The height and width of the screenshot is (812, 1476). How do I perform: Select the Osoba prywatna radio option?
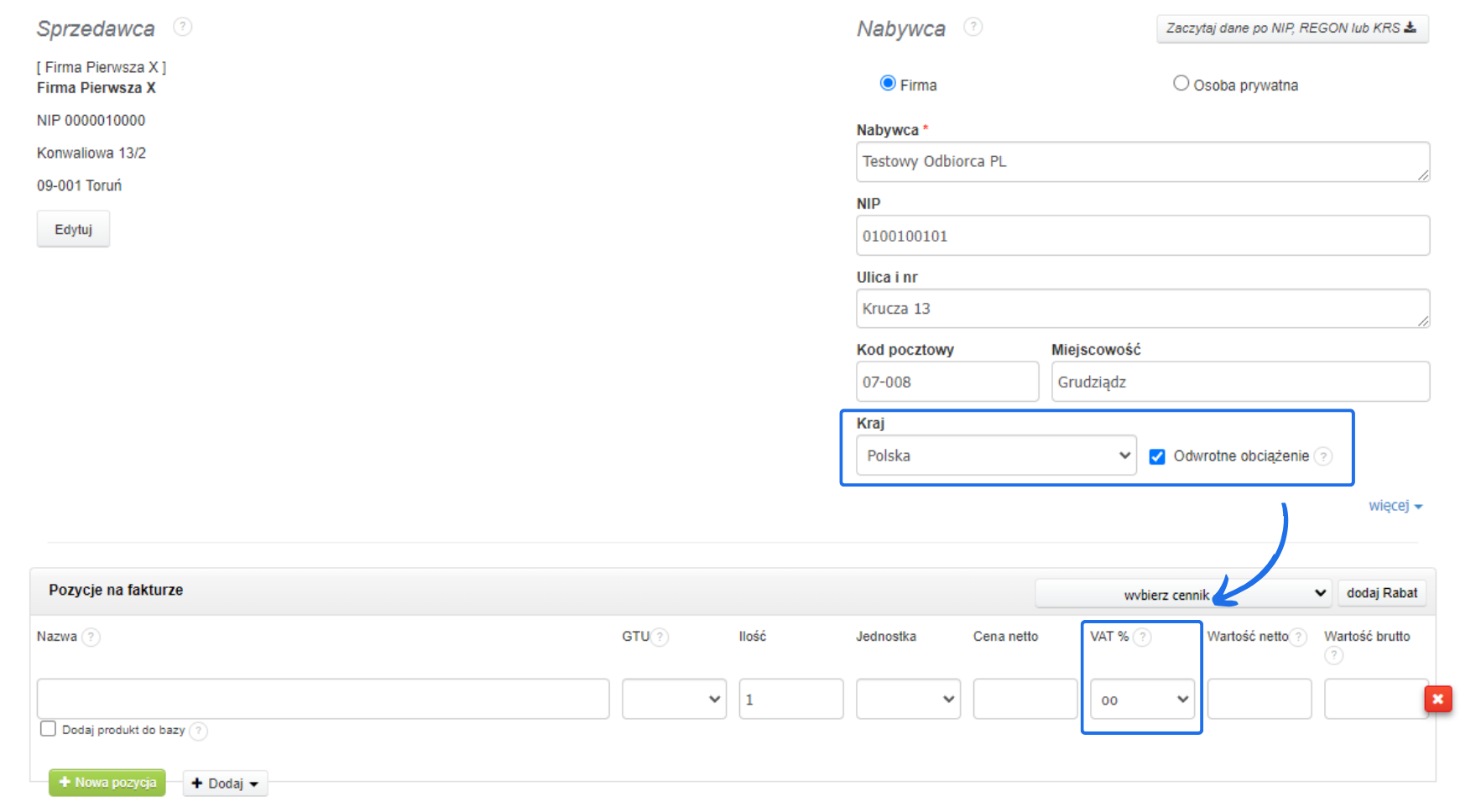coord(1181,83)
